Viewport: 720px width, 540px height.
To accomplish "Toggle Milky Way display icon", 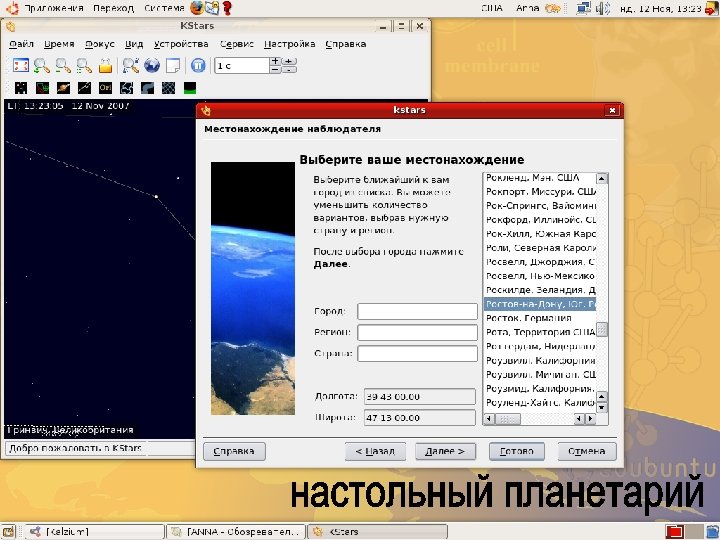I will click(x=147, y=87).
